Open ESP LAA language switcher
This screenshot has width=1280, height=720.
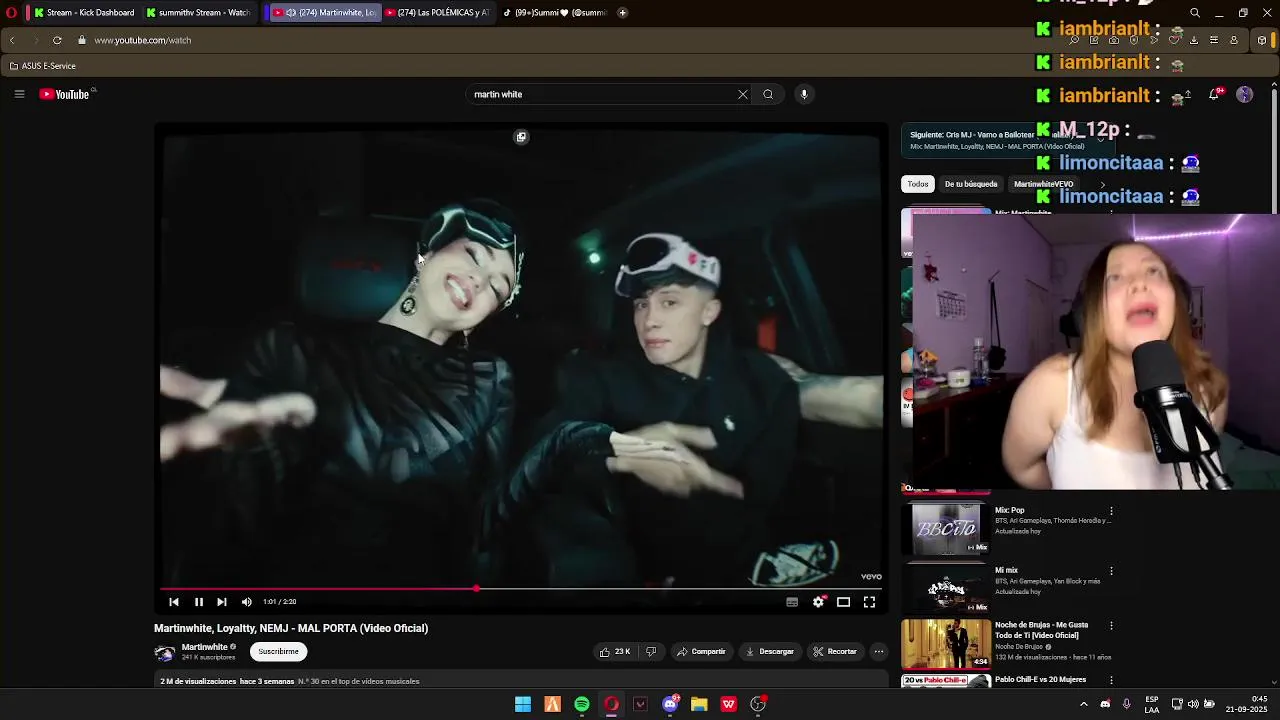click(x=1152, y=704)
